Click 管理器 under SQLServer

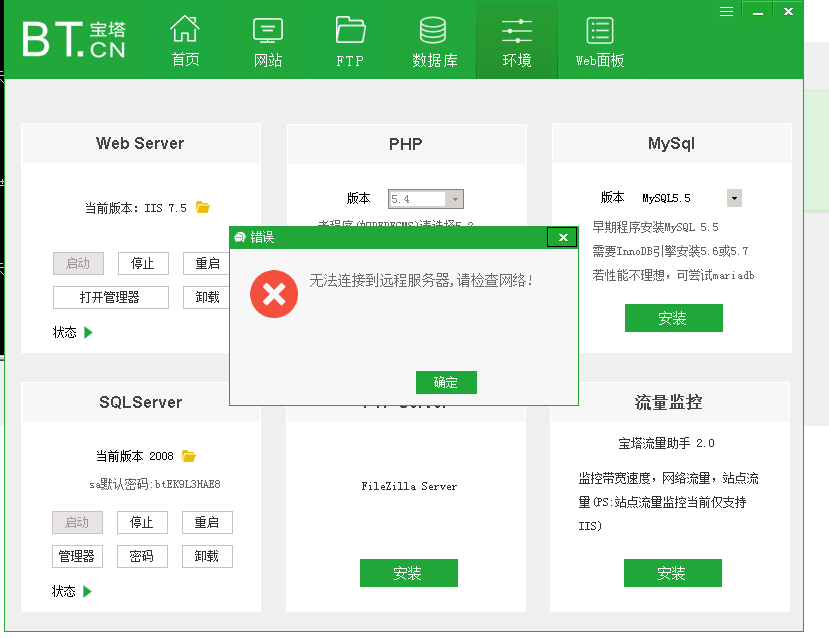coord(77,556)
